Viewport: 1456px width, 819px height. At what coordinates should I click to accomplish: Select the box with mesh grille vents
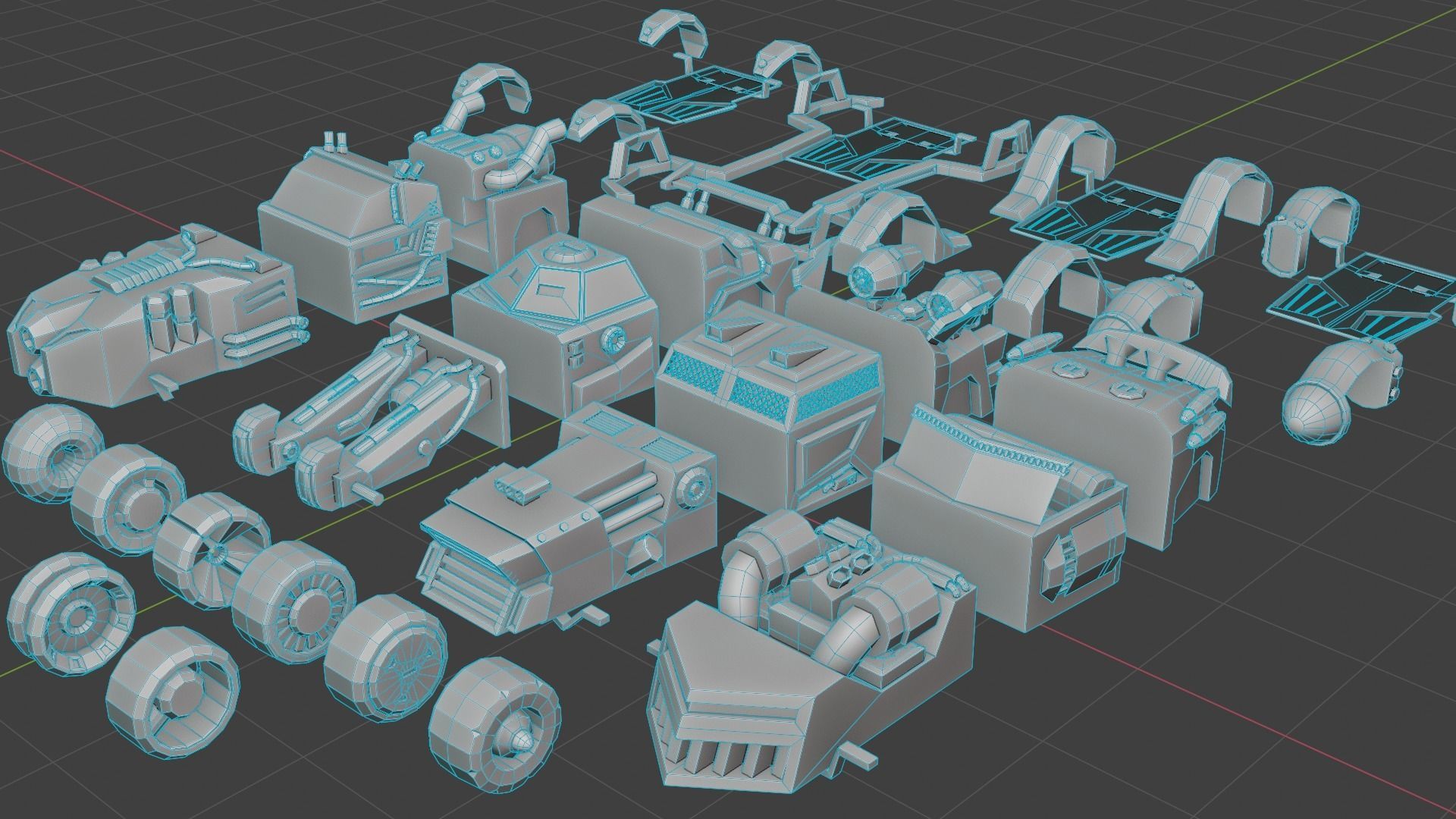pyautogui.click(x=766, y=394)
